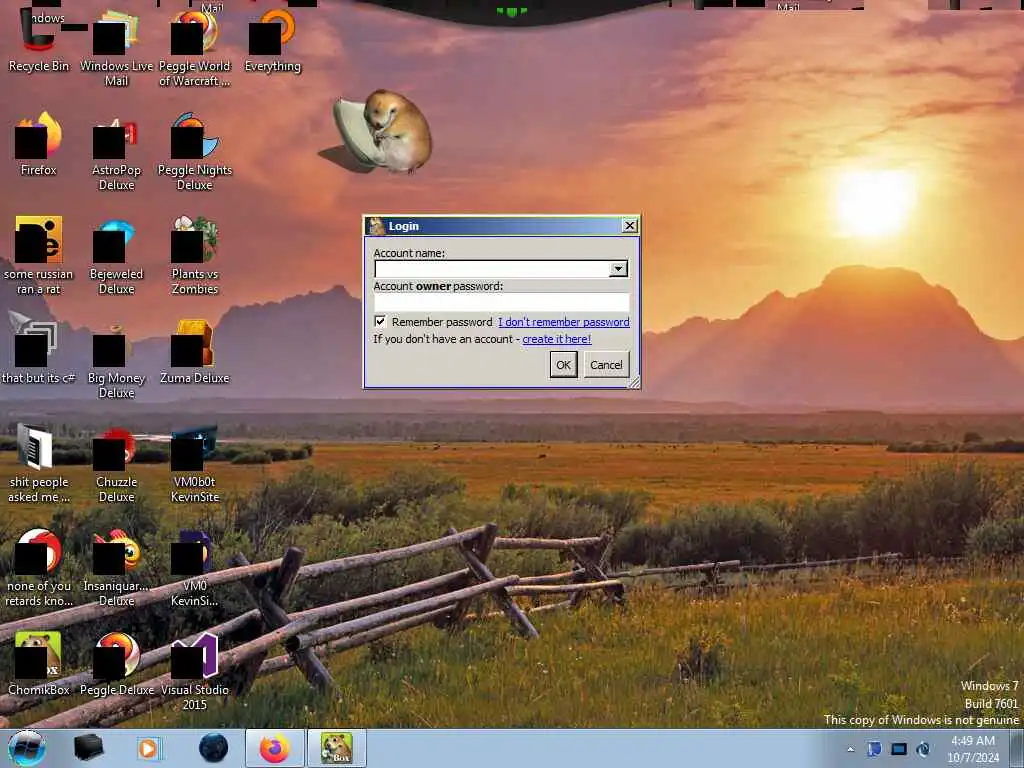
Task: Click the ChomikBox taskbar button
Action: [336, 748]
